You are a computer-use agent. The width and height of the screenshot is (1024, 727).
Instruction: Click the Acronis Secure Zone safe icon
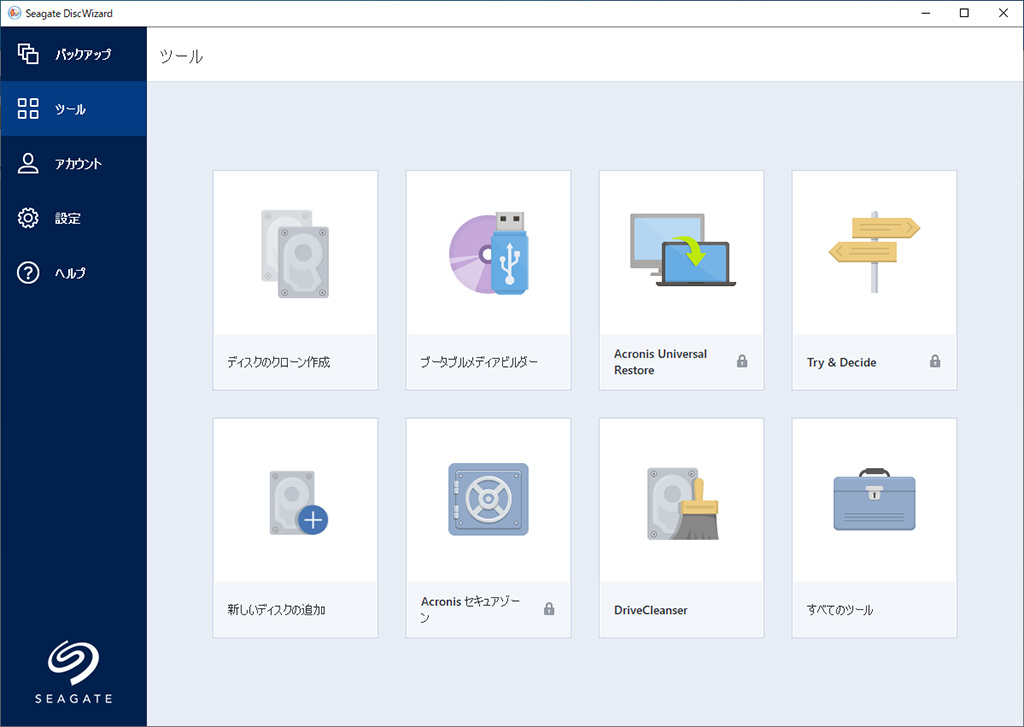point(488,499)
